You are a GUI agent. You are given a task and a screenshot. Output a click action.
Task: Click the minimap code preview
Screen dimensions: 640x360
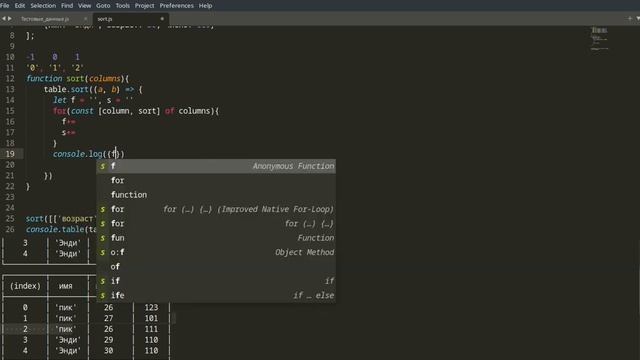pos(599,38)
